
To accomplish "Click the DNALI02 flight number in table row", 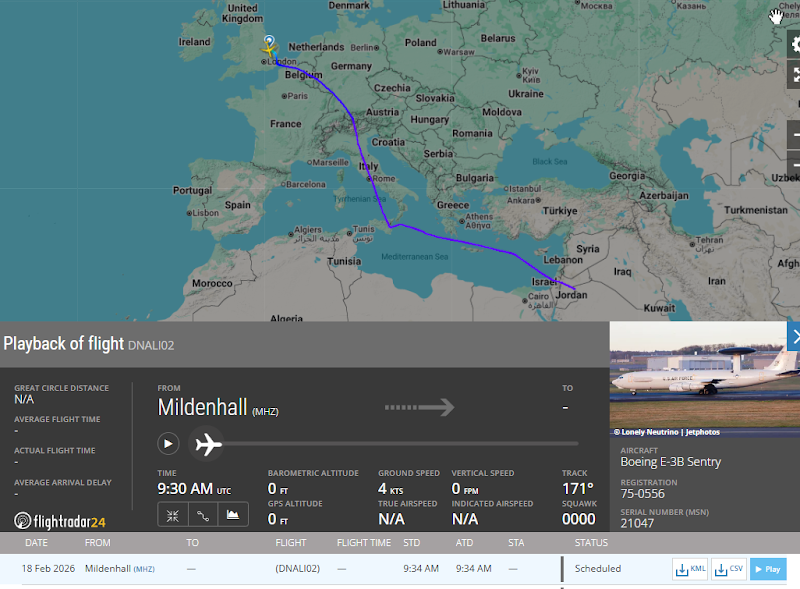I will (297, 569).
